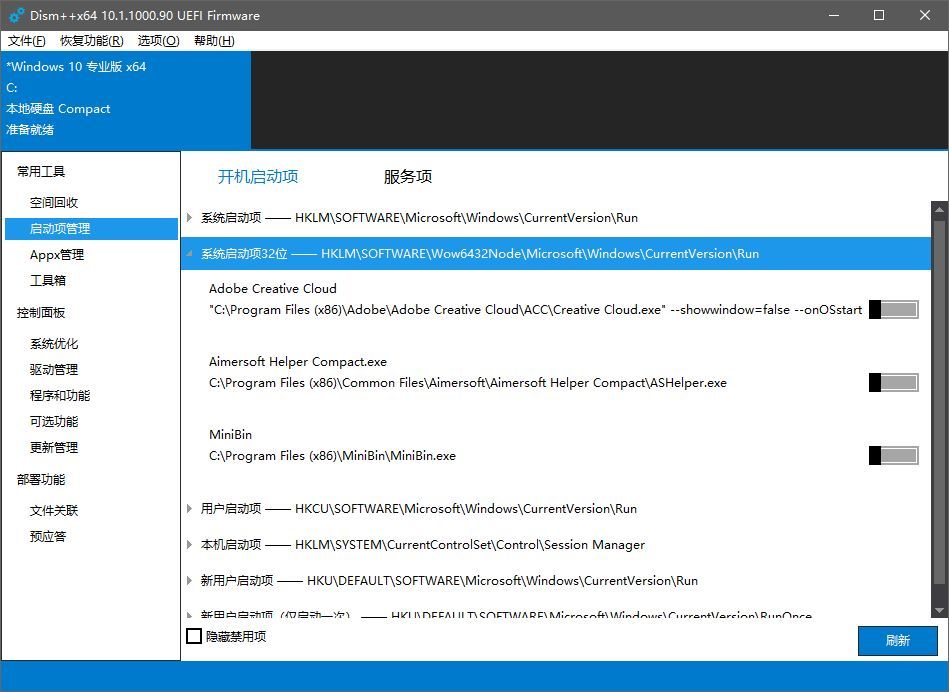The width and height of the screenshot is (949, 692).
Task: Click the 刷新 button
Action: pos(898,641)
